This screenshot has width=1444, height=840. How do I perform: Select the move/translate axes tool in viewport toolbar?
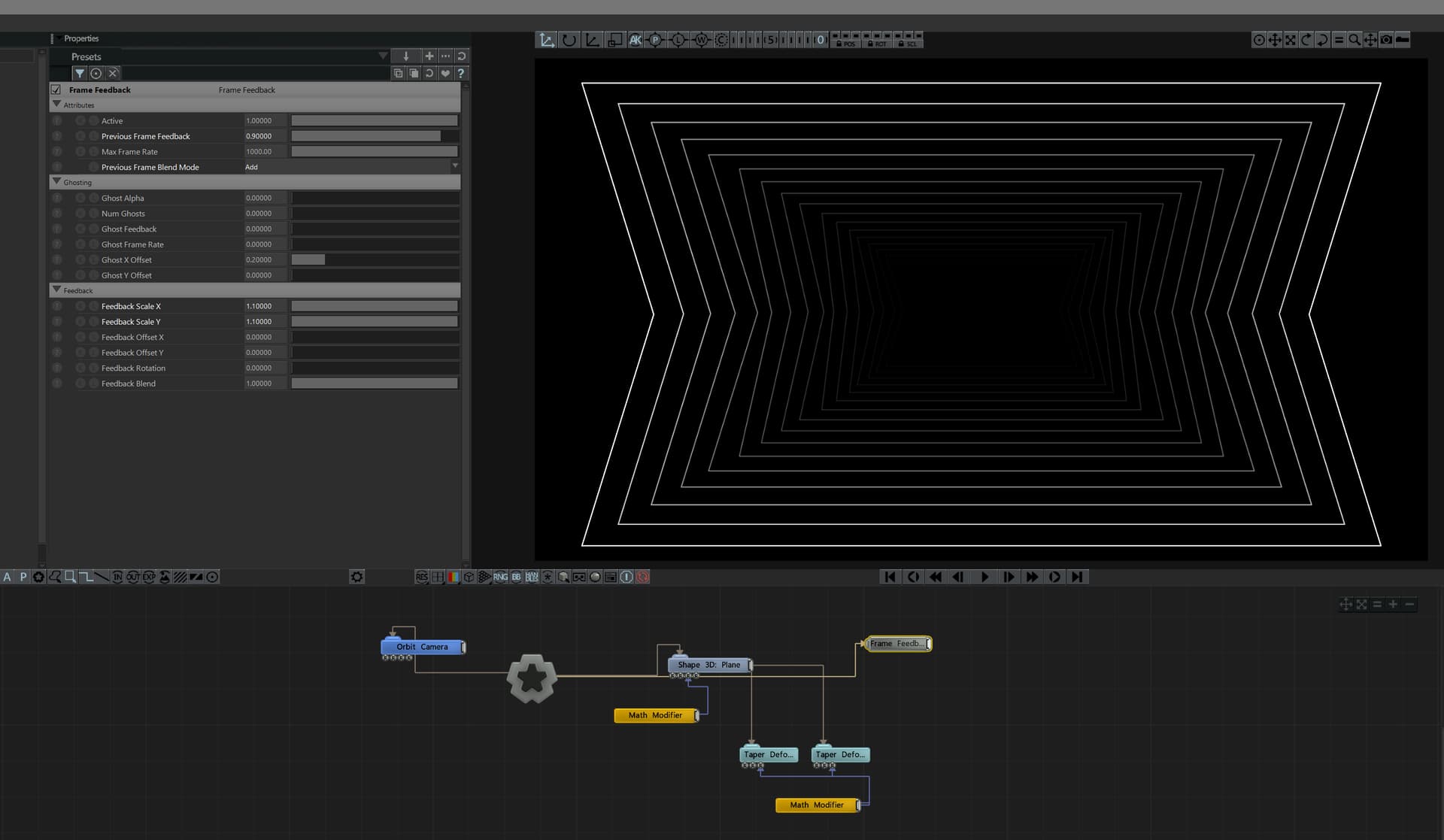point(547,40)
